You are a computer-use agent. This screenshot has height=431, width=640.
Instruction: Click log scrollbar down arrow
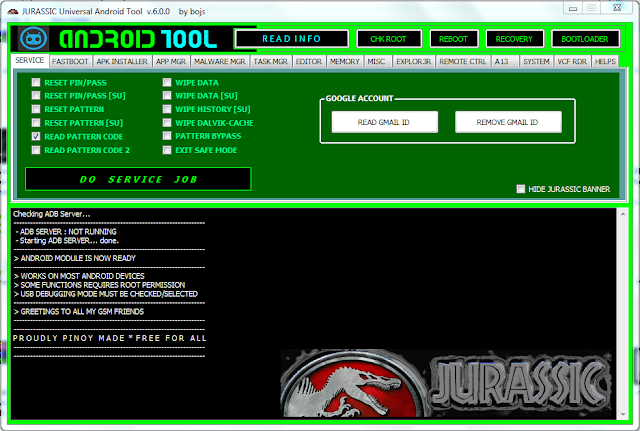pyautogui.click(x=623, y=414)
